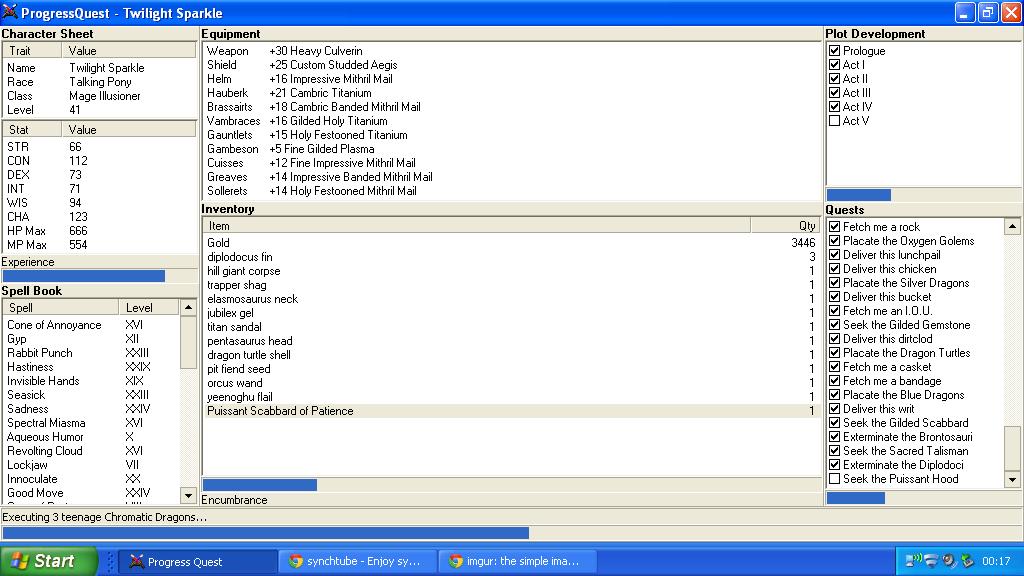
Task: Click the Qty column header
Action: [x=785, y=225]
